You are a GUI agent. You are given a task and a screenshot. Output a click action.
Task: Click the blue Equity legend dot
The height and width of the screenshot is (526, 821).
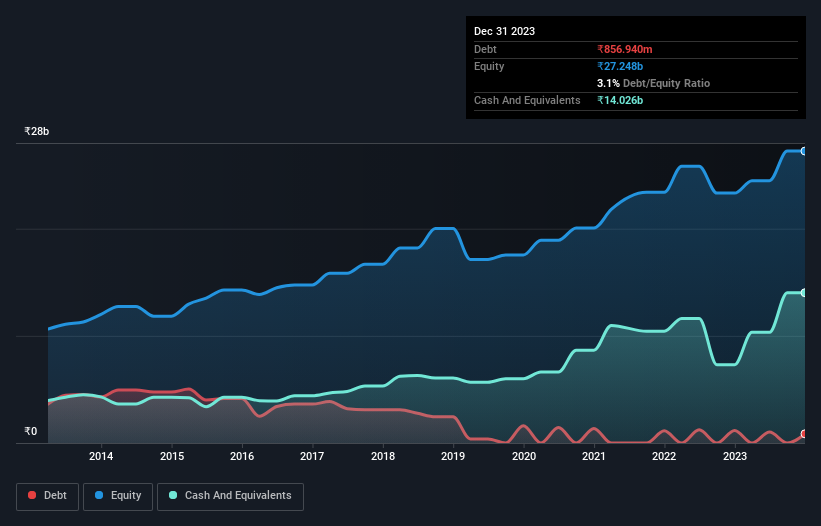(99, 495)
